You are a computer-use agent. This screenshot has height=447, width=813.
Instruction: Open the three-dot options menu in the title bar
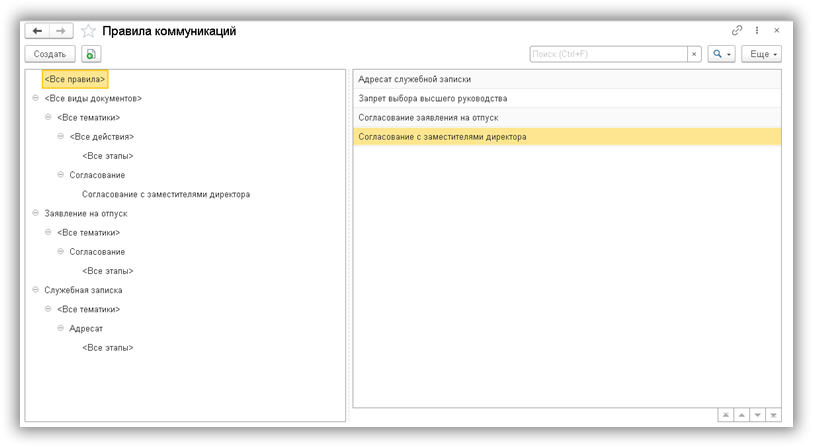(x=757, y=31)
